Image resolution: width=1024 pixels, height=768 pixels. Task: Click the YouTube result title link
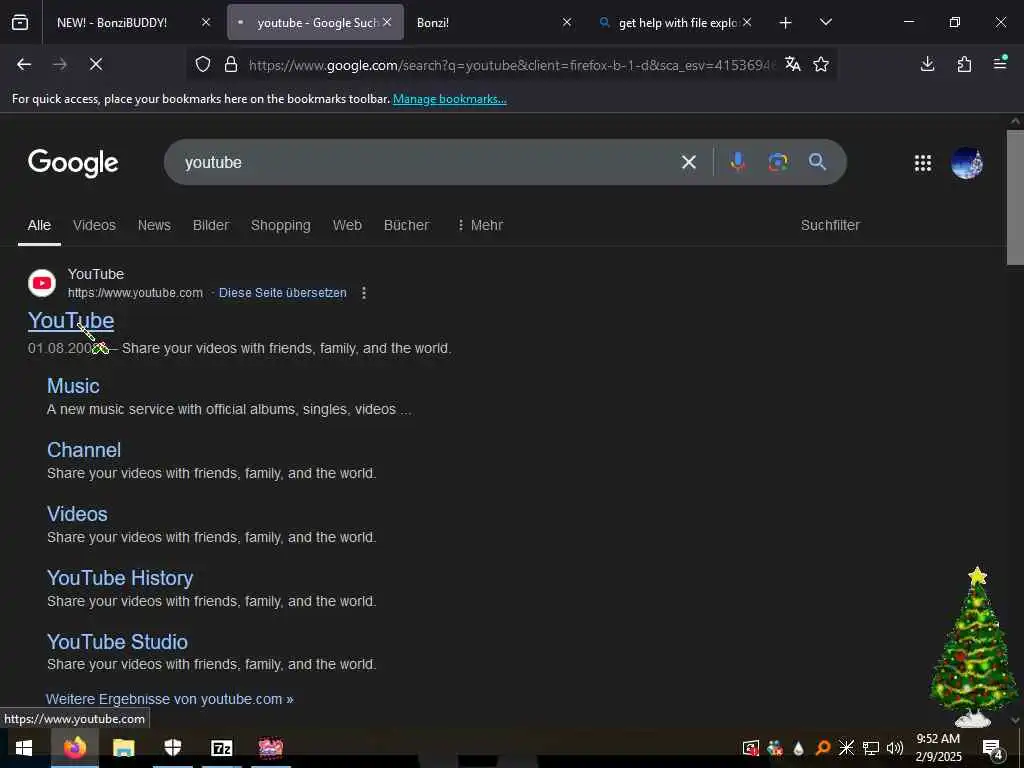[x=71, y=321]
